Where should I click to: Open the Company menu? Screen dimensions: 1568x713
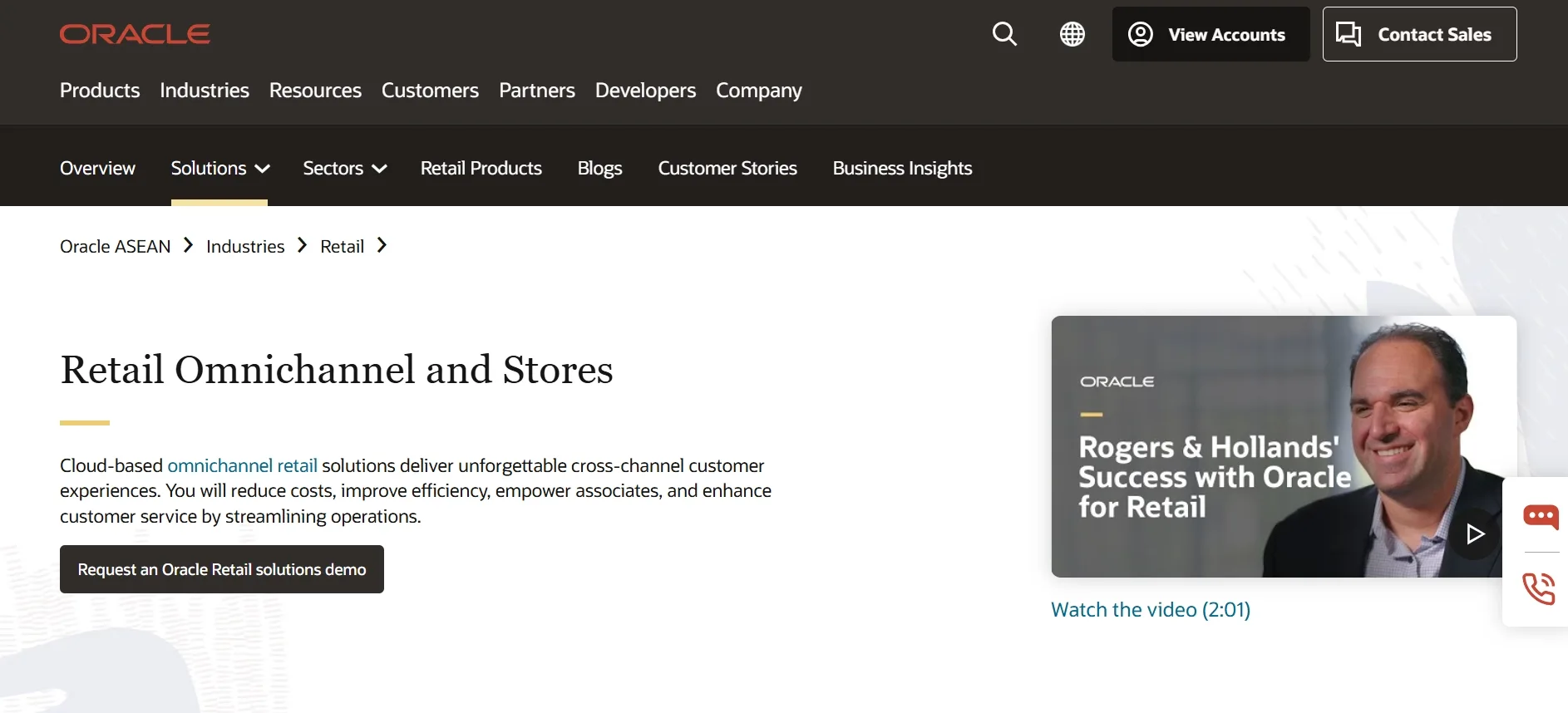coord(759,90)
